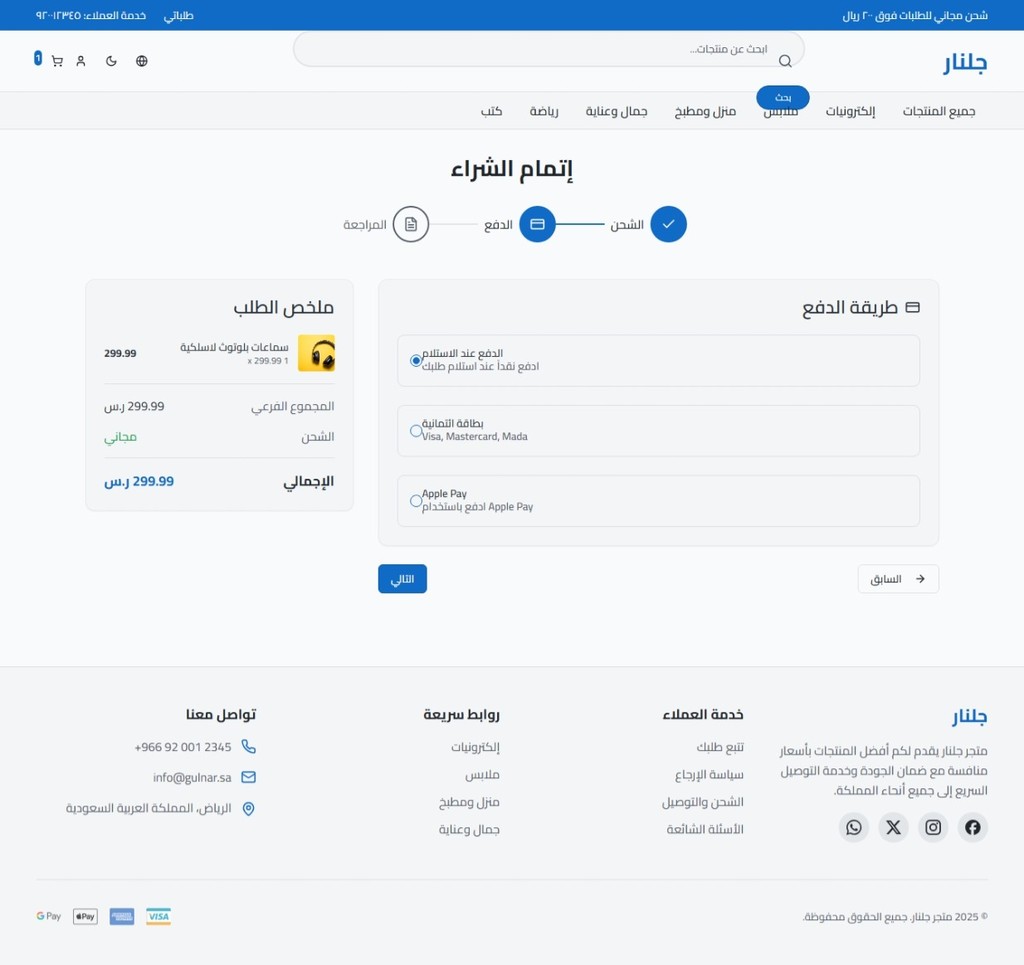Click the location pin icon in footer
This screenshot has height=965, width=1024.
point(248,808)
